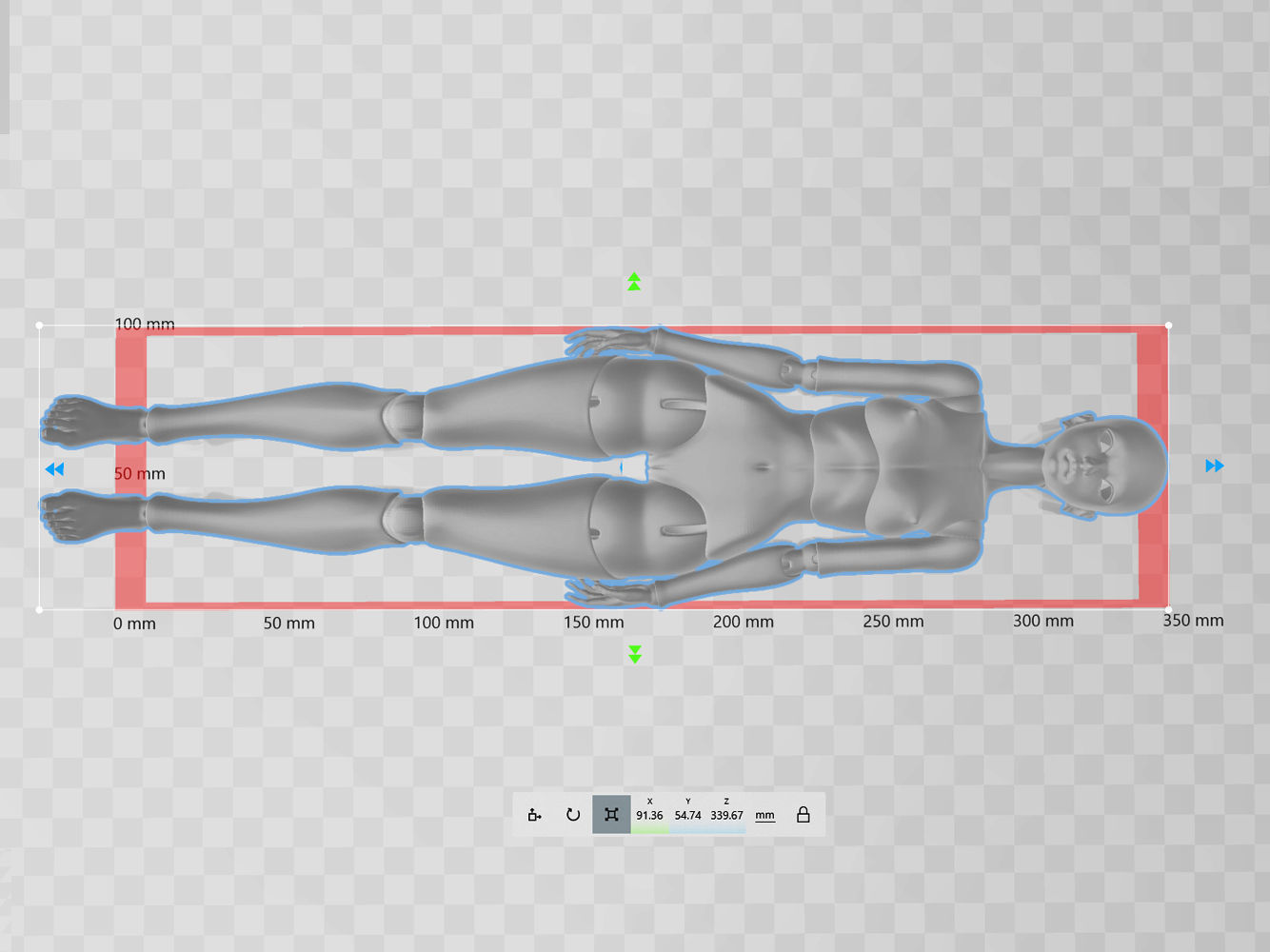The height and width of the screenshot is (952, 1270).
Task: Open the mm units selector
Action: pyautogui.click(x=764, y=816)
